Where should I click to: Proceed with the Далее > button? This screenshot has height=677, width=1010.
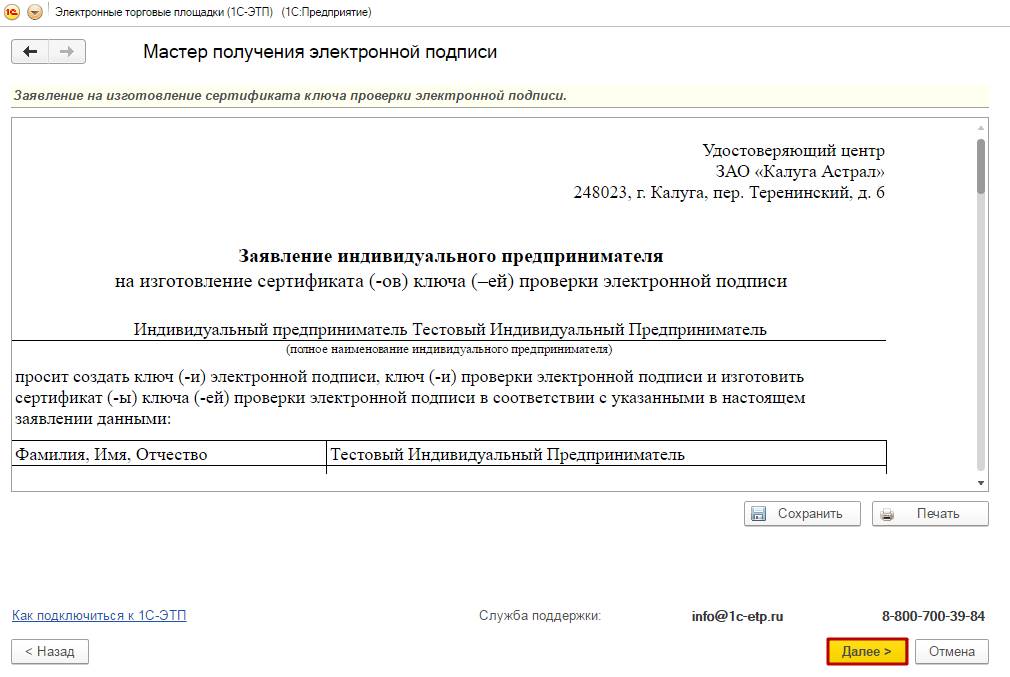point(867,651)
